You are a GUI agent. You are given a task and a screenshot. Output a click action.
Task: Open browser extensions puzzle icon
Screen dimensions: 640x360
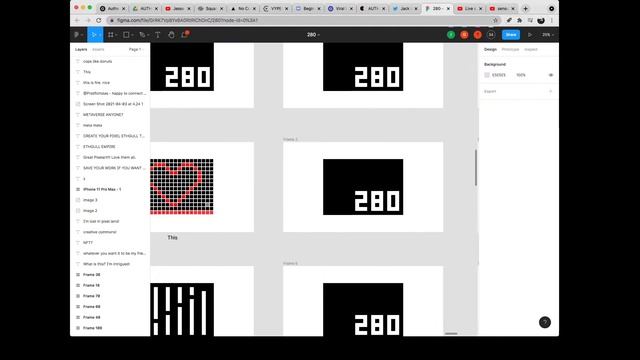519,20
